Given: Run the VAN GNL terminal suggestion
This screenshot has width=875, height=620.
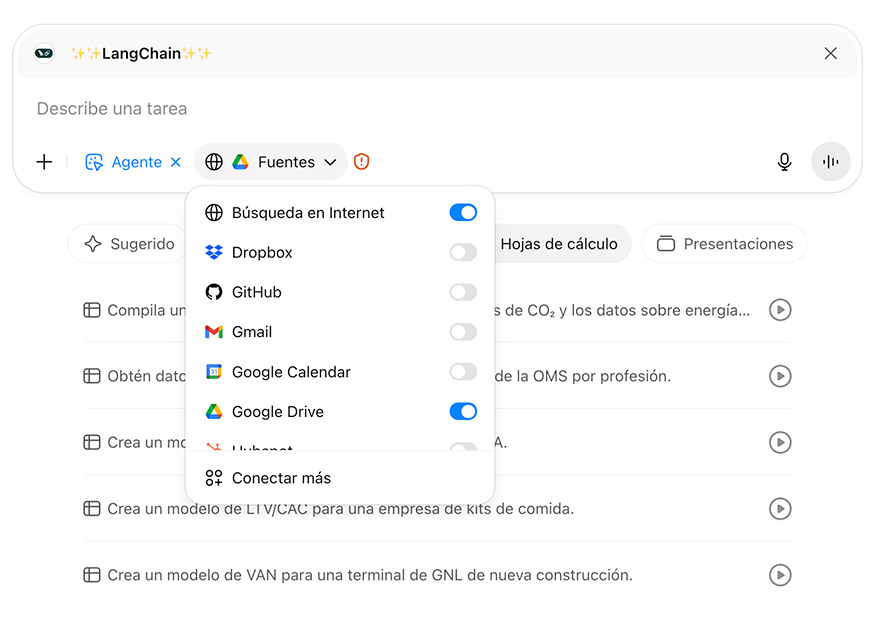Looking at the screenshot, I should [x=780, y=575].
